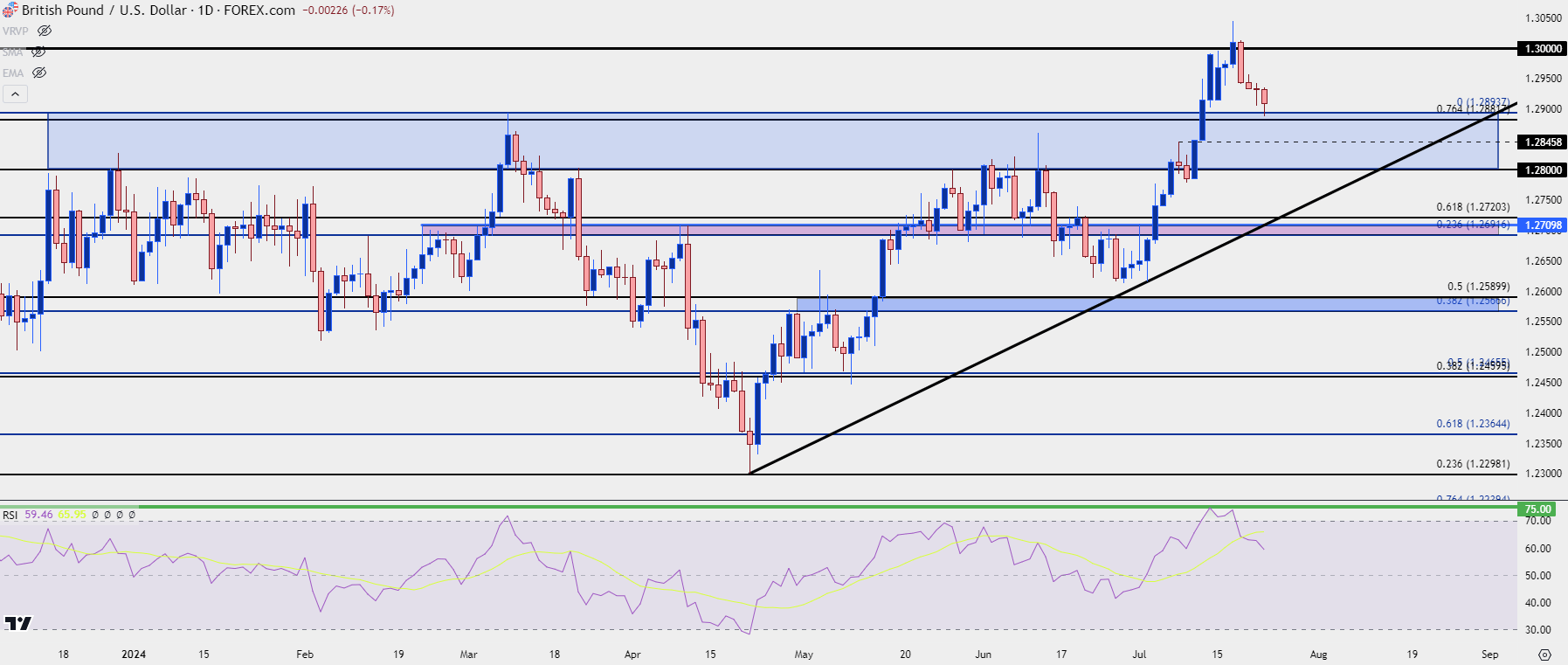
Task: Click the 0.618 (1.27203) Fibonacci label
Action: click(1473, 207)
